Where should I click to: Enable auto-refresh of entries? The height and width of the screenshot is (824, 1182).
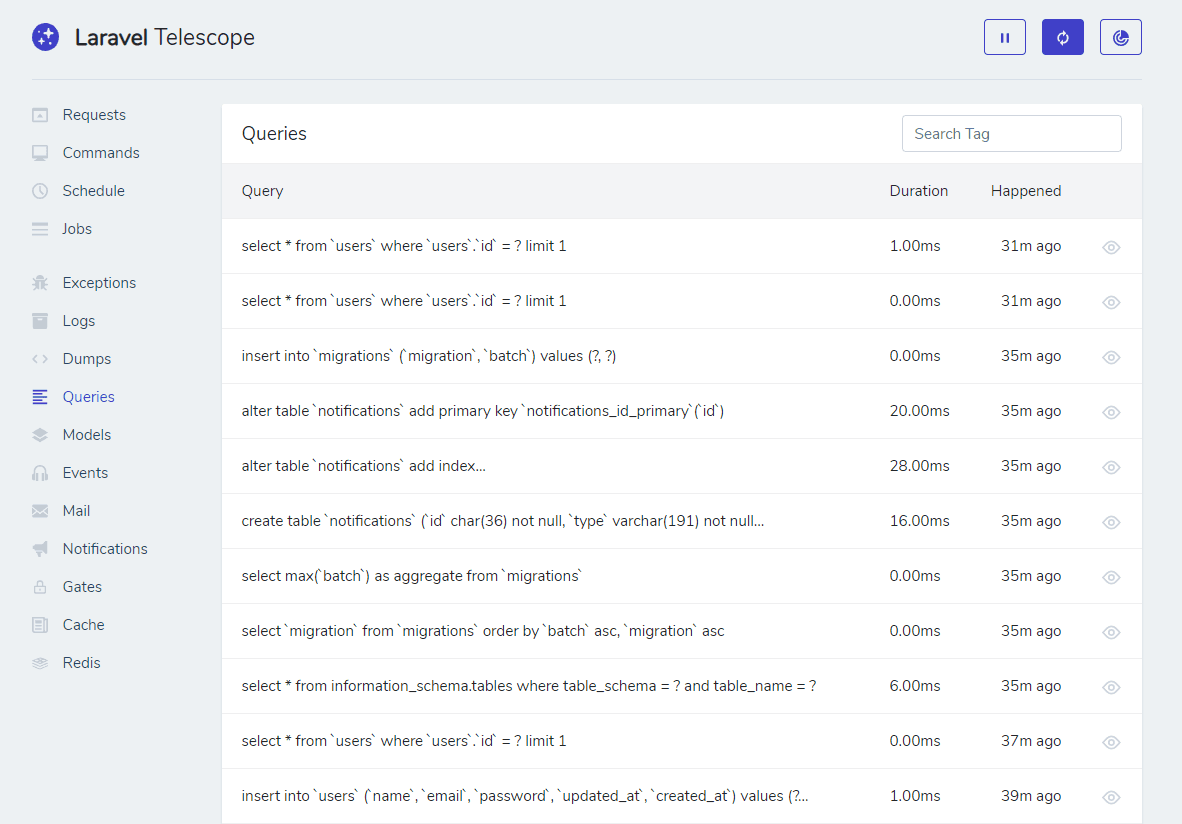pyautogui.click(x=1062, y=36)
